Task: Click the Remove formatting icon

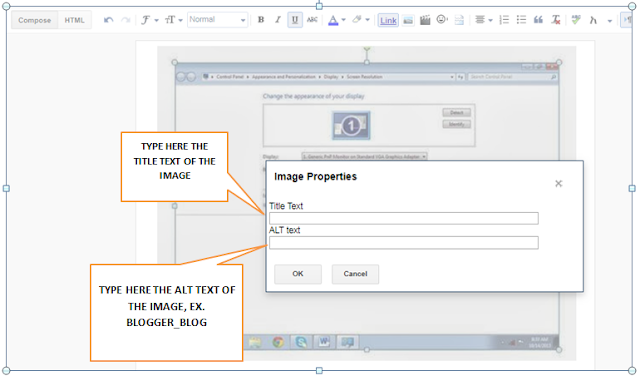Action: (556, 20)
